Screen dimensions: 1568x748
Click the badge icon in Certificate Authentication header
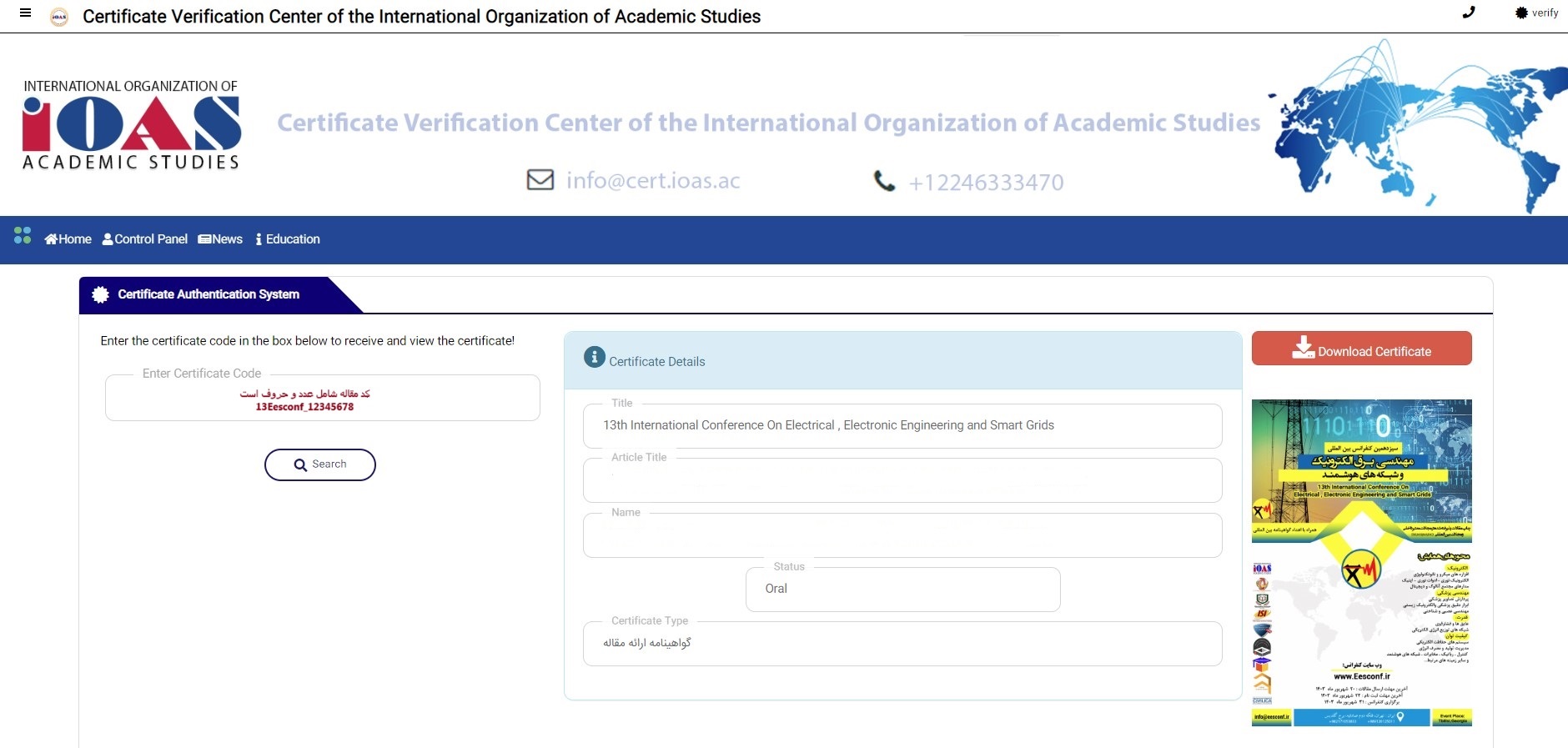click(x=100, y=294)
